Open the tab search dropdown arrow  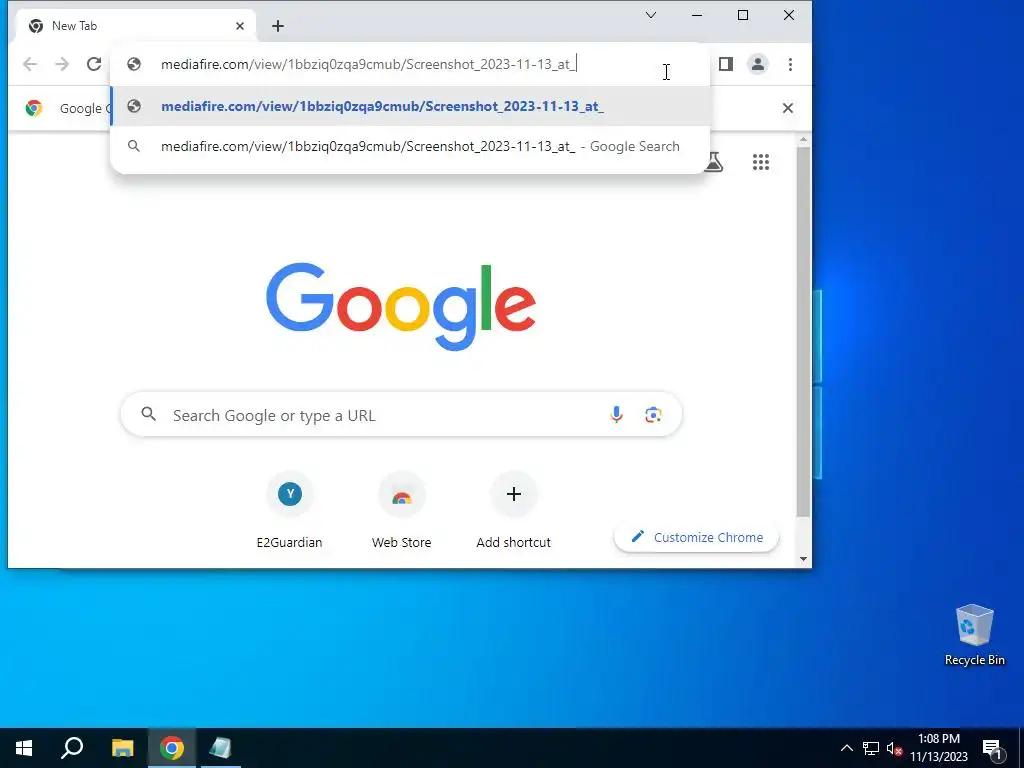click(650, 15)
